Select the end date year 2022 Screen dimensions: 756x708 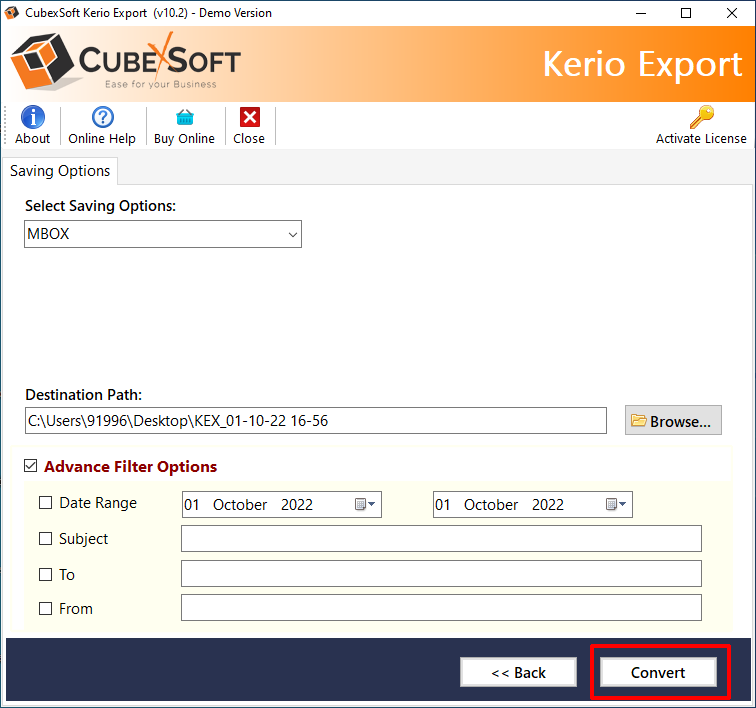(548, 504)
